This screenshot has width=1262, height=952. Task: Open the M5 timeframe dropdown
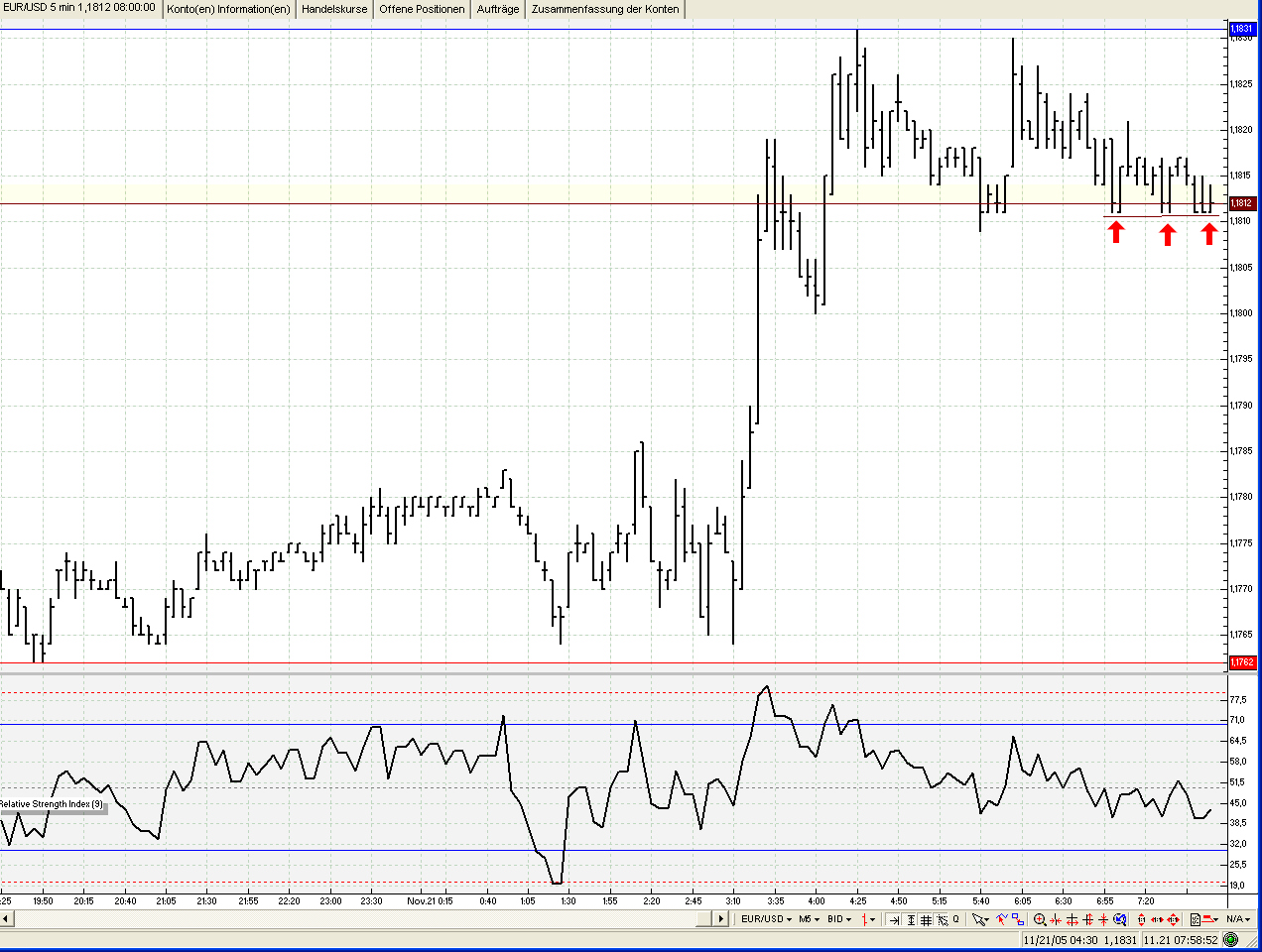point(810,919)
